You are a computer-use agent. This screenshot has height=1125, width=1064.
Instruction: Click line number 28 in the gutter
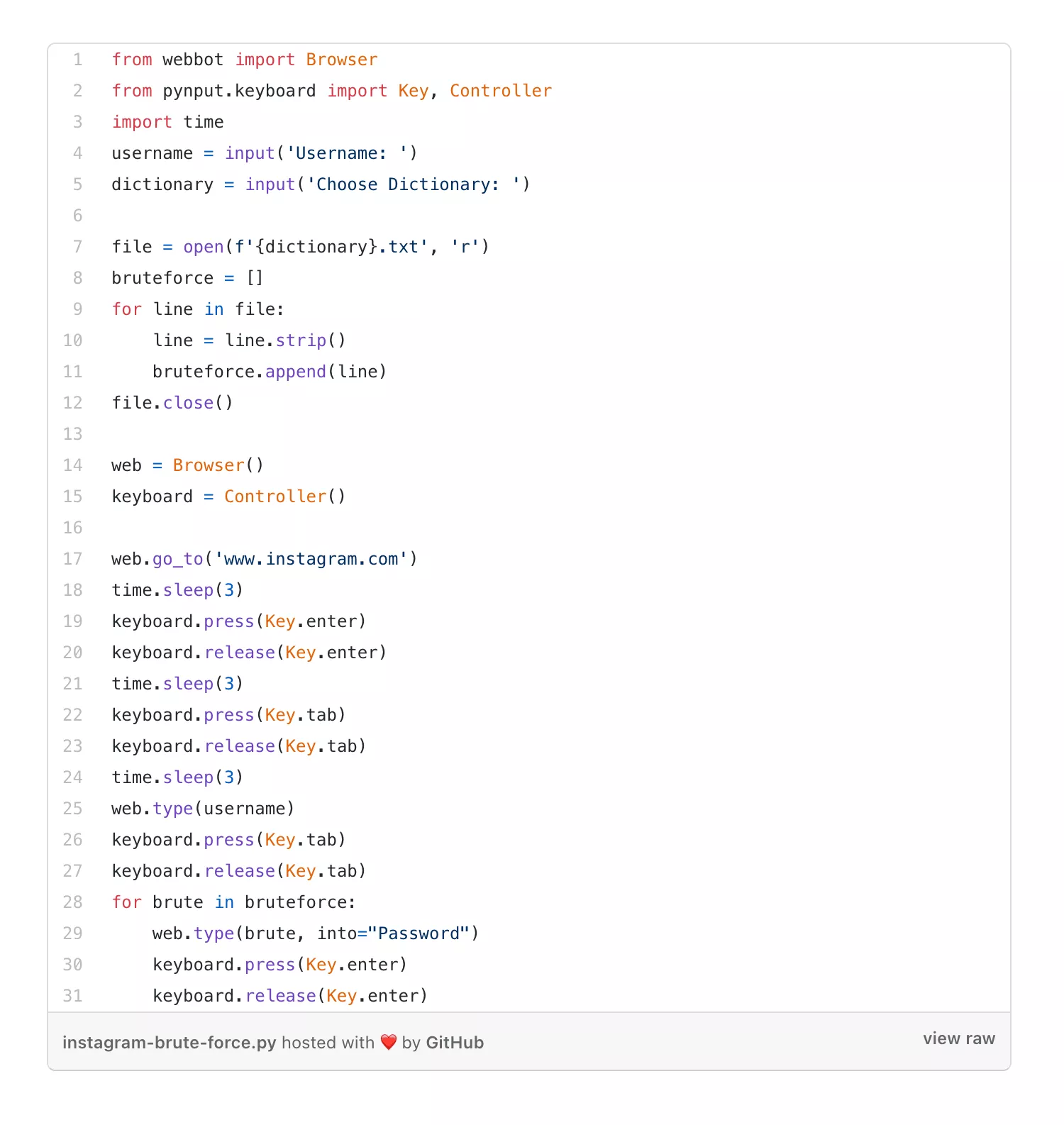pos(72,902)
